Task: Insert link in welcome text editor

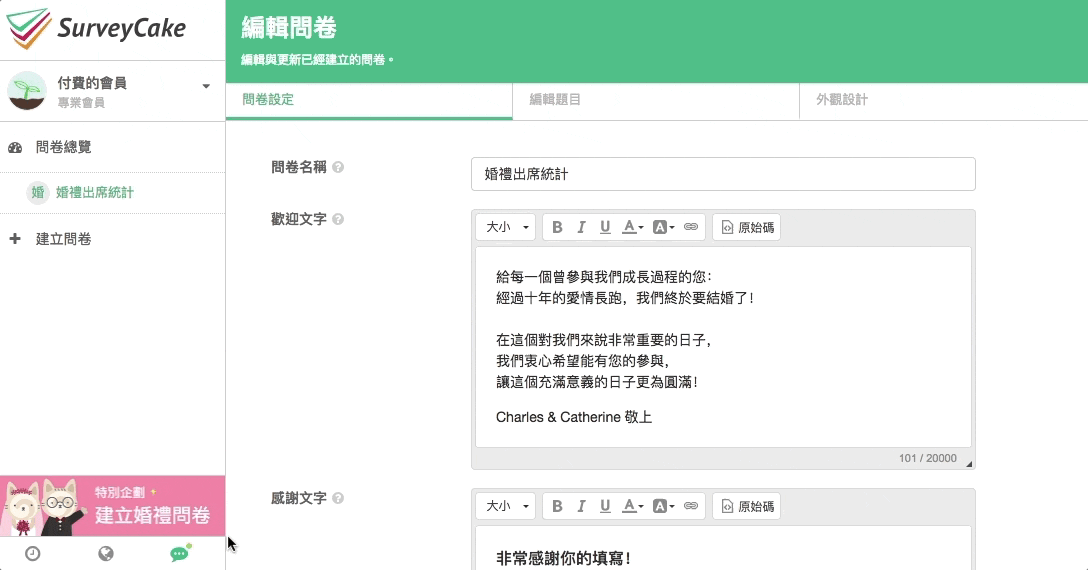Action: pyautogui.click(x=691, y=227)
